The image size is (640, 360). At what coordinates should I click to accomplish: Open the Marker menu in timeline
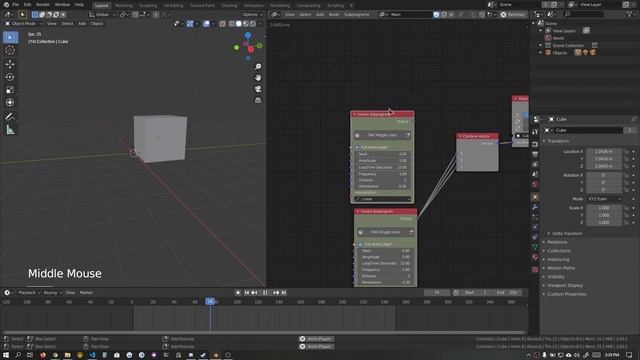click(86, 293)
